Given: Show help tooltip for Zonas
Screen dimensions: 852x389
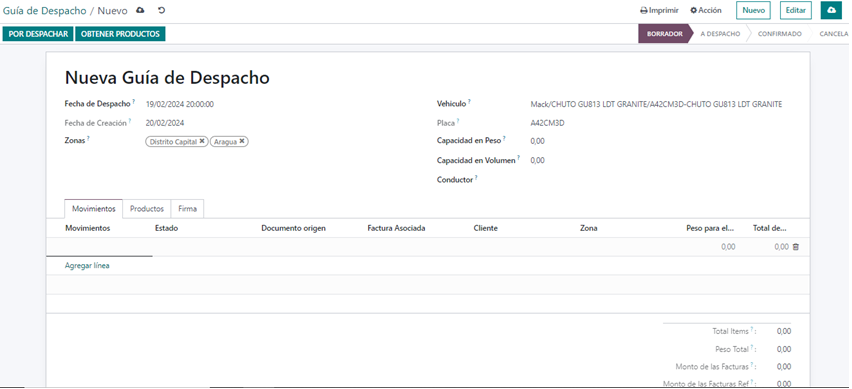Looking at the screenshot, I should pyautogui.click(x=88, y=138).
